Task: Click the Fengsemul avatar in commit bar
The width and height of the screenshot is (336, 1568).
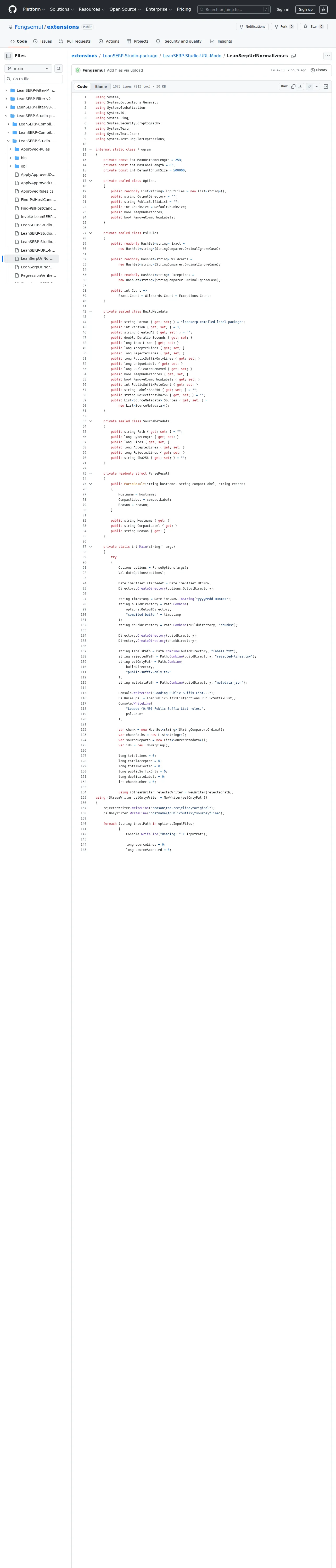Action: click(x=77, y=70)
